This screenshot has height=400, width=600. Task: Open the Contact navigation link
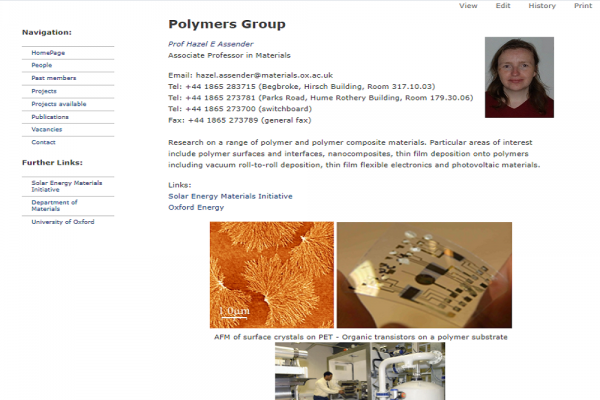point(43,142)
